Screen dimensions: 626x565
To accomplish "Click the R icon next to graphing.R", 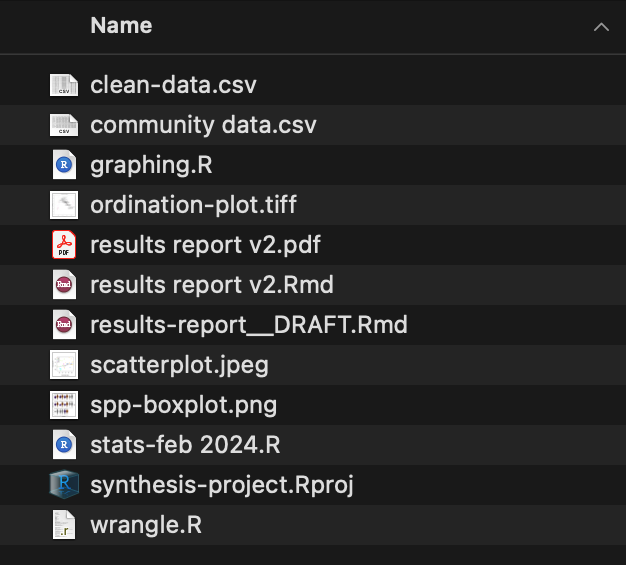I will (x=64, y=165).
